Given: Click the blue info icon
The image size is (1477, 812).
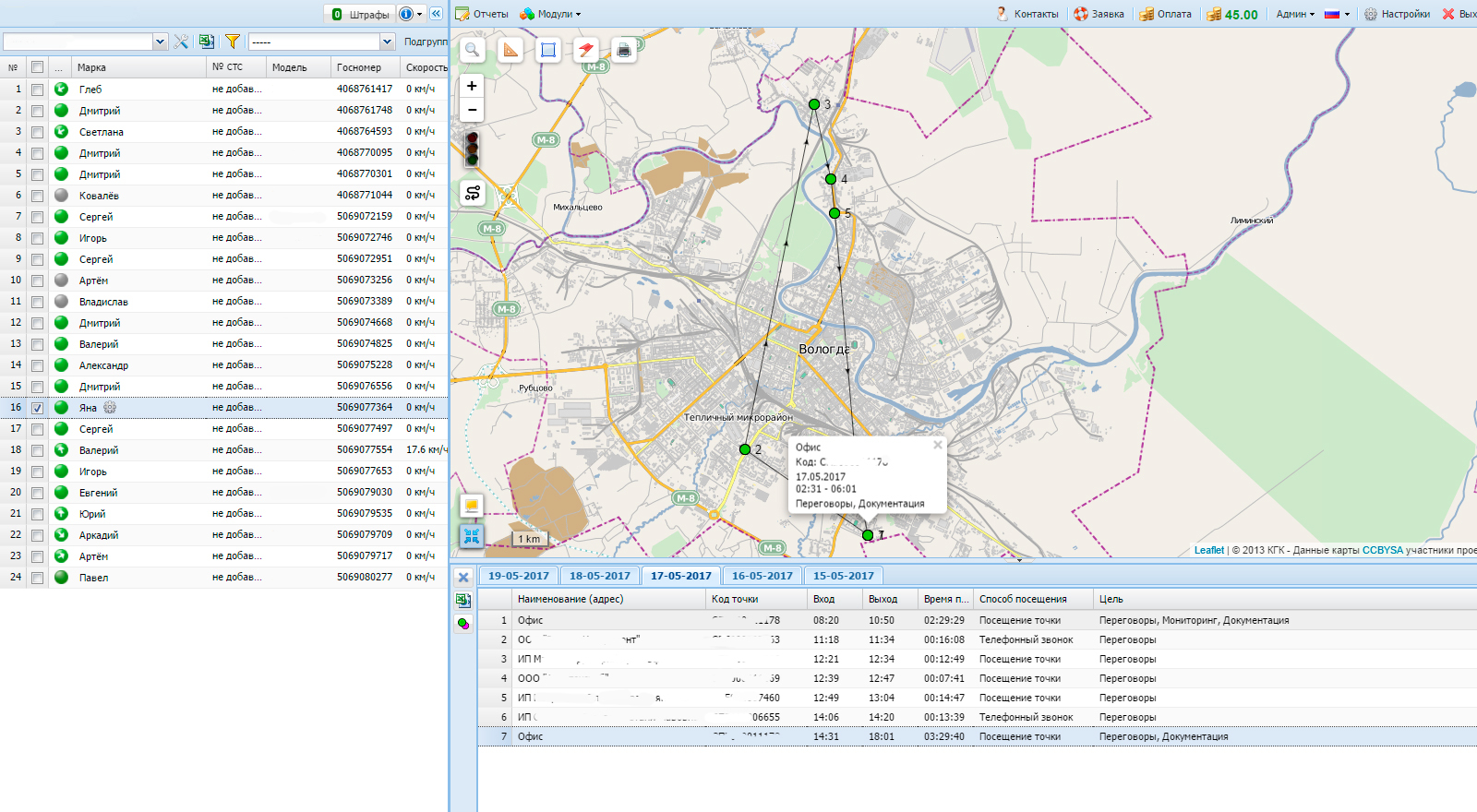Looking at the screenshot, I should (x=406, y=14).
